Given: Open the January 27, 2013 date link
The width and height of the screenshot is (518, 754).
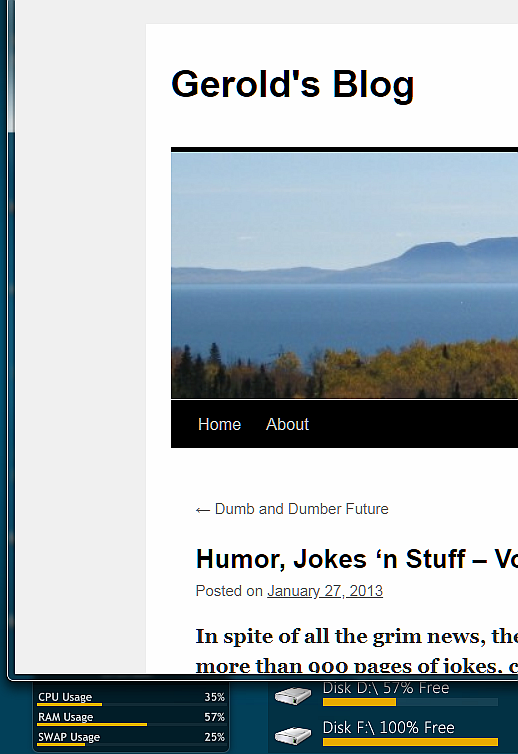Looking at the screenshot, I should [x=325, y=591].
